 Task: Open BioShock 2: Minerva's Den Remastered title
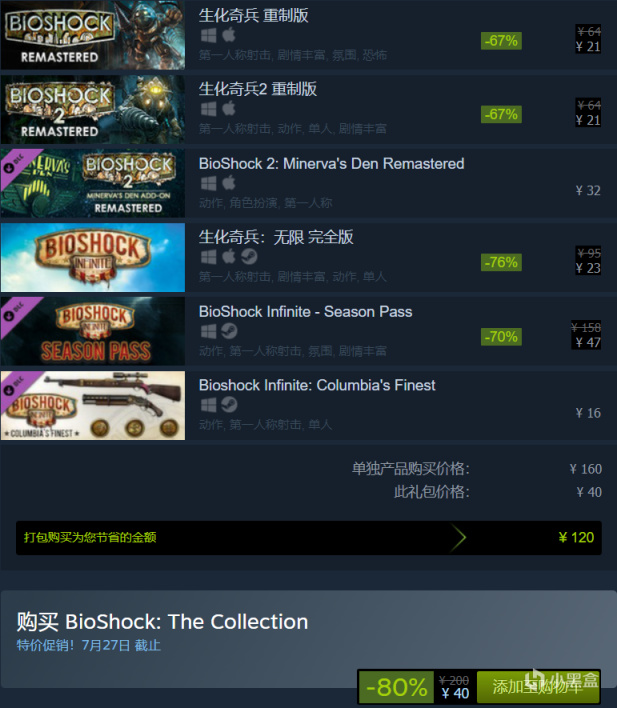tap(332, 163)
